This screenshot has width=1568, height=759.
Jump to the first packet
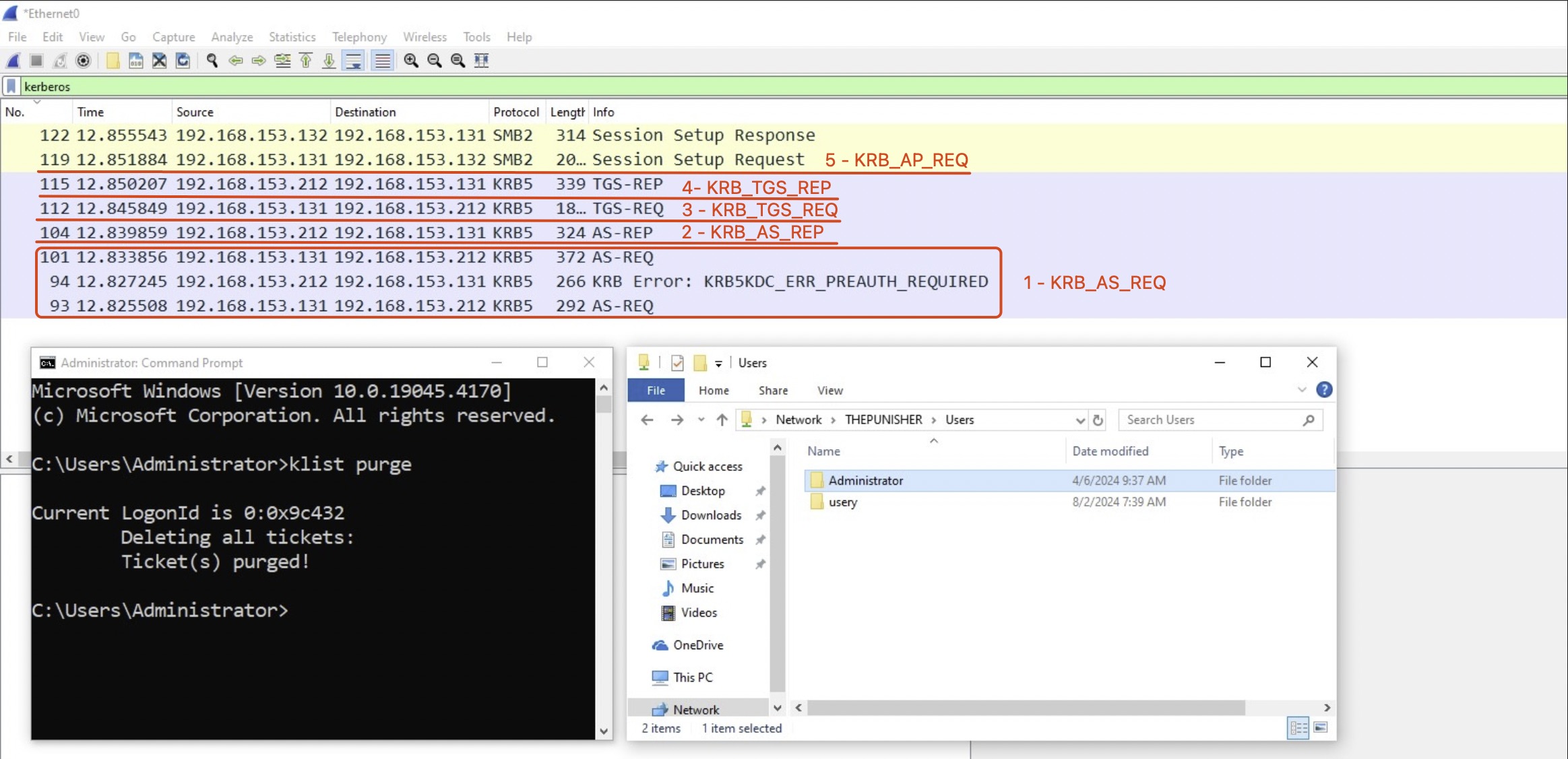click(x=306, y=61)
